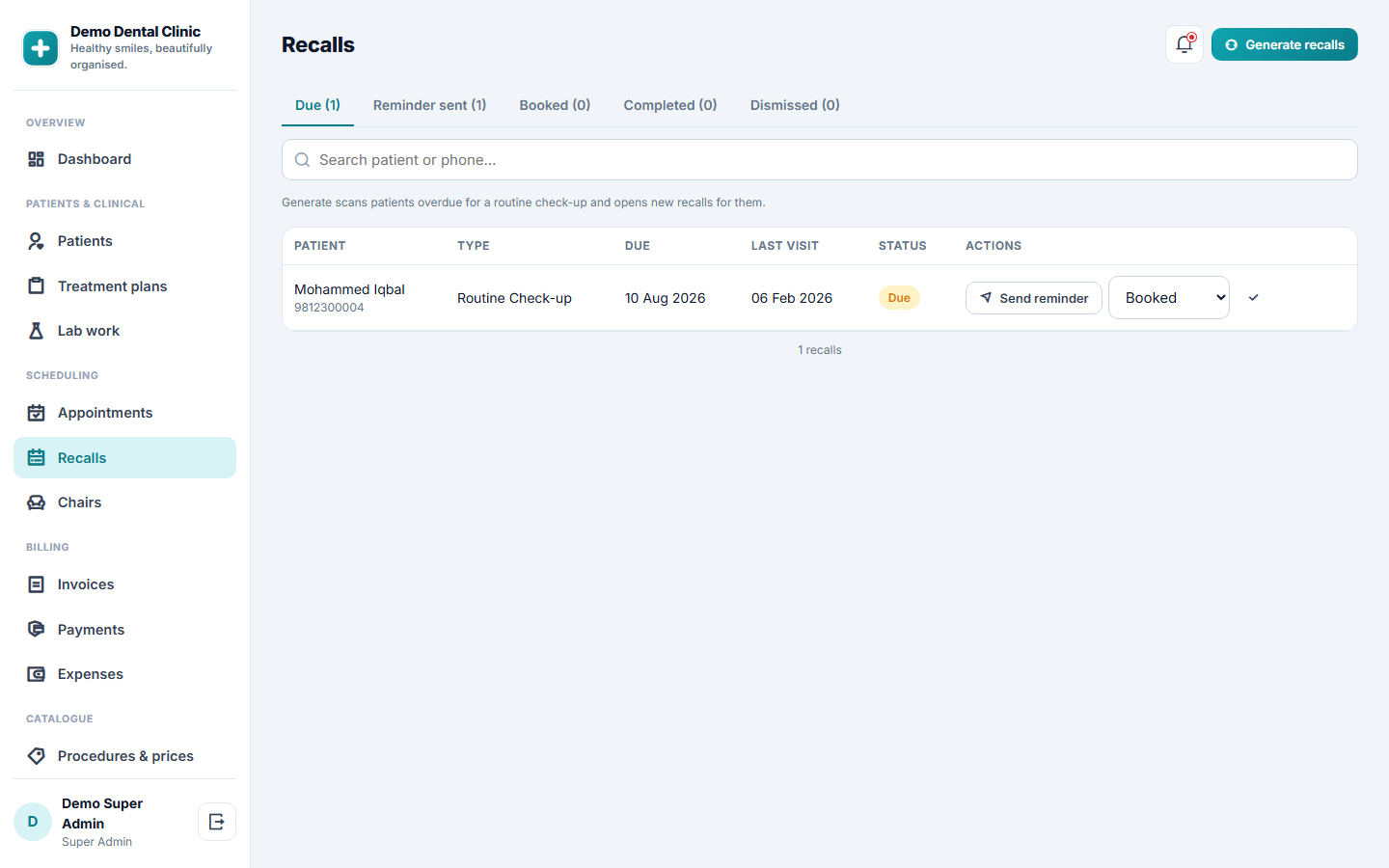
Task: Open the Booked status dropdown
Action: (x=1169, y=298)
